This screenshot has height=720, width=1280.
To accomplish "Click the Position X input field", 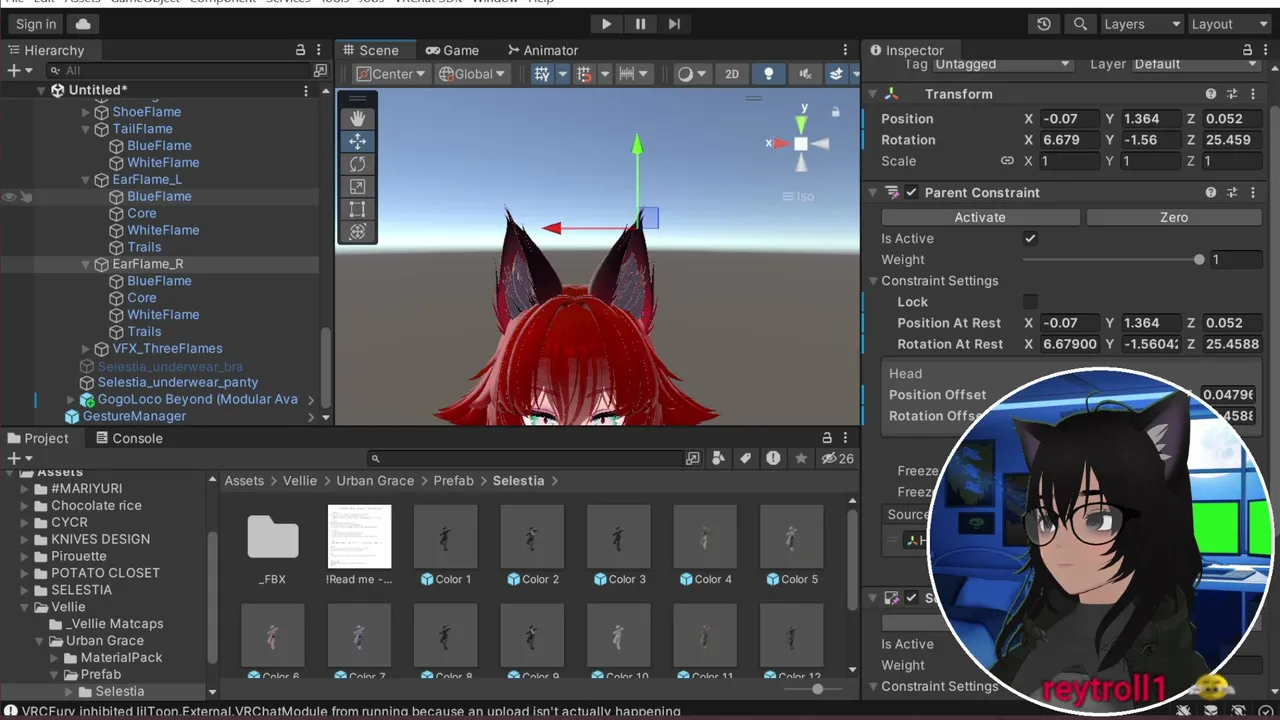I will click(x=1068, y=119).
